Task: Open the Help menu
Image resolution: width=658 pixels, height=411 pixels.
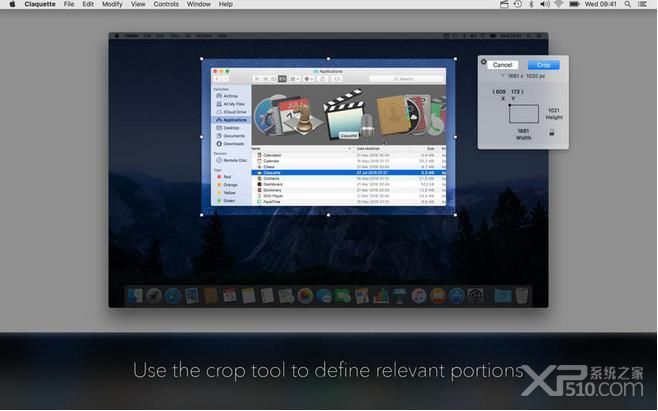Action: [x=225, y=4]
